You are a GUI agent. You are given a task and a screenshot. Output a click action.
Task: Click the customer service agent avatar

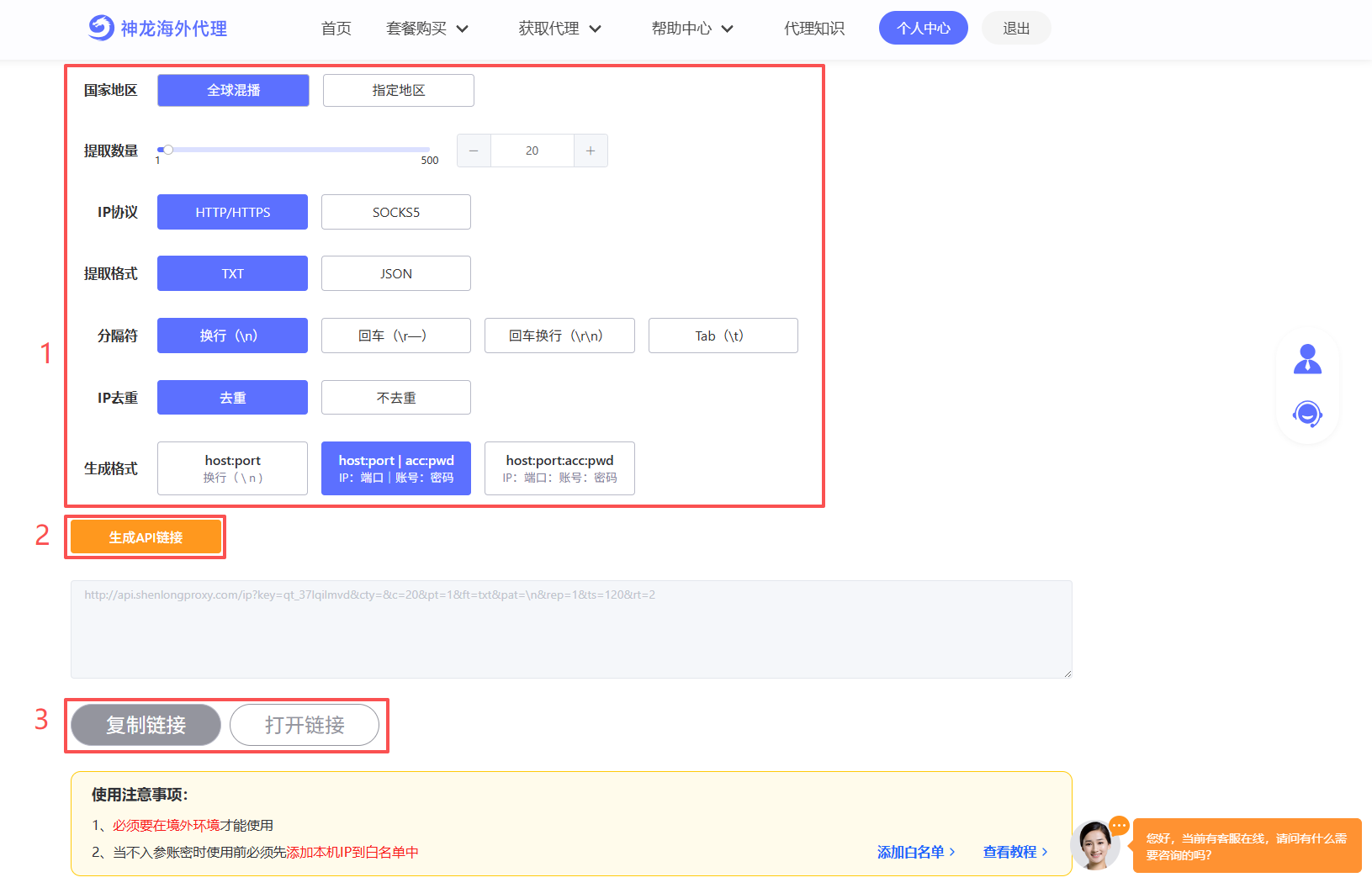point(1095,845)
